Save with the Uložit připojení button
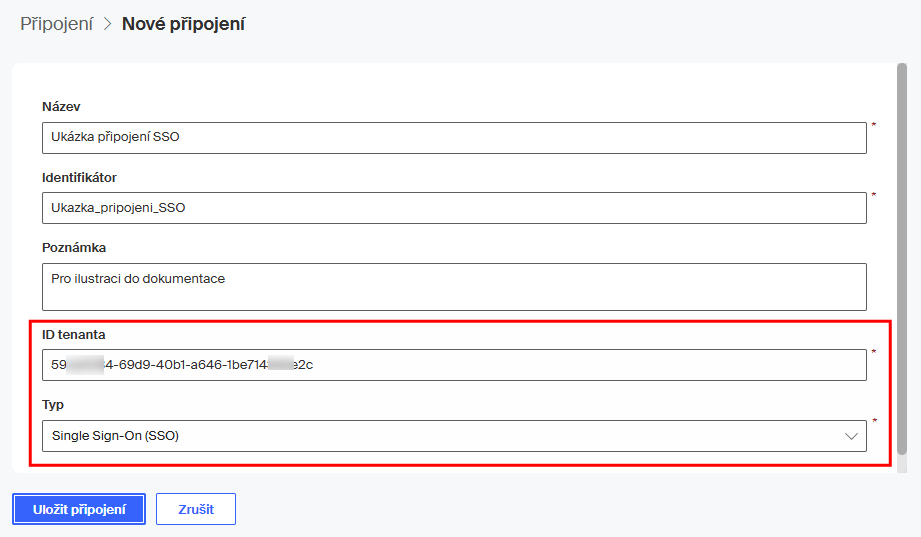The width and height of the screenshot is (921, 537). coord(79,509)
